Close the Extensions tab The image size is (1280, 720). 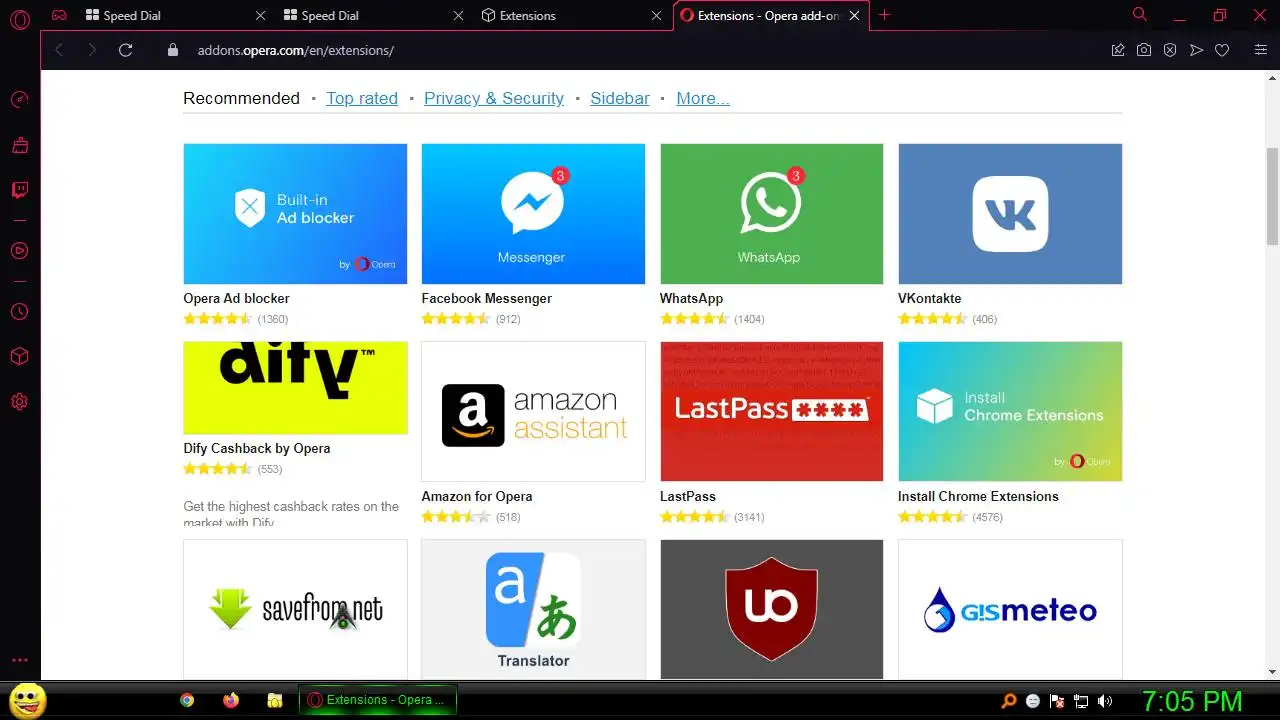[x=657, y=16]
